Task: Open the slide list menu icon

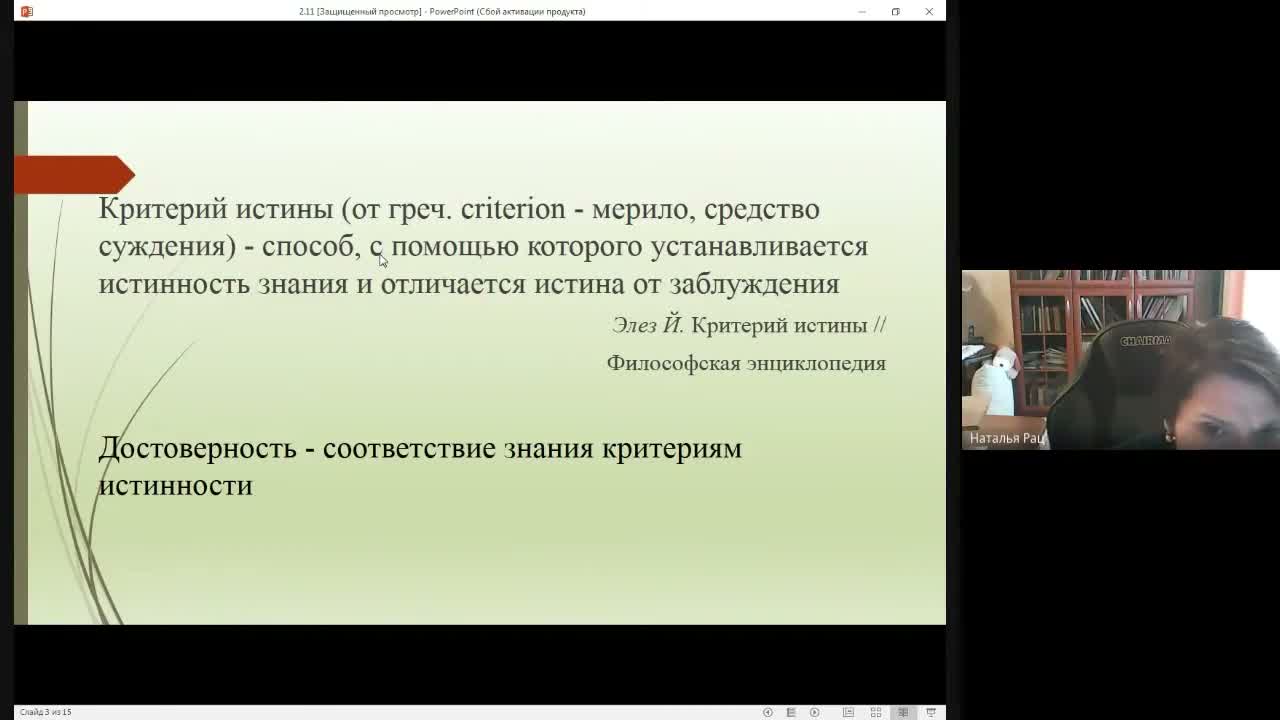Action: click(x=791, y=712)
